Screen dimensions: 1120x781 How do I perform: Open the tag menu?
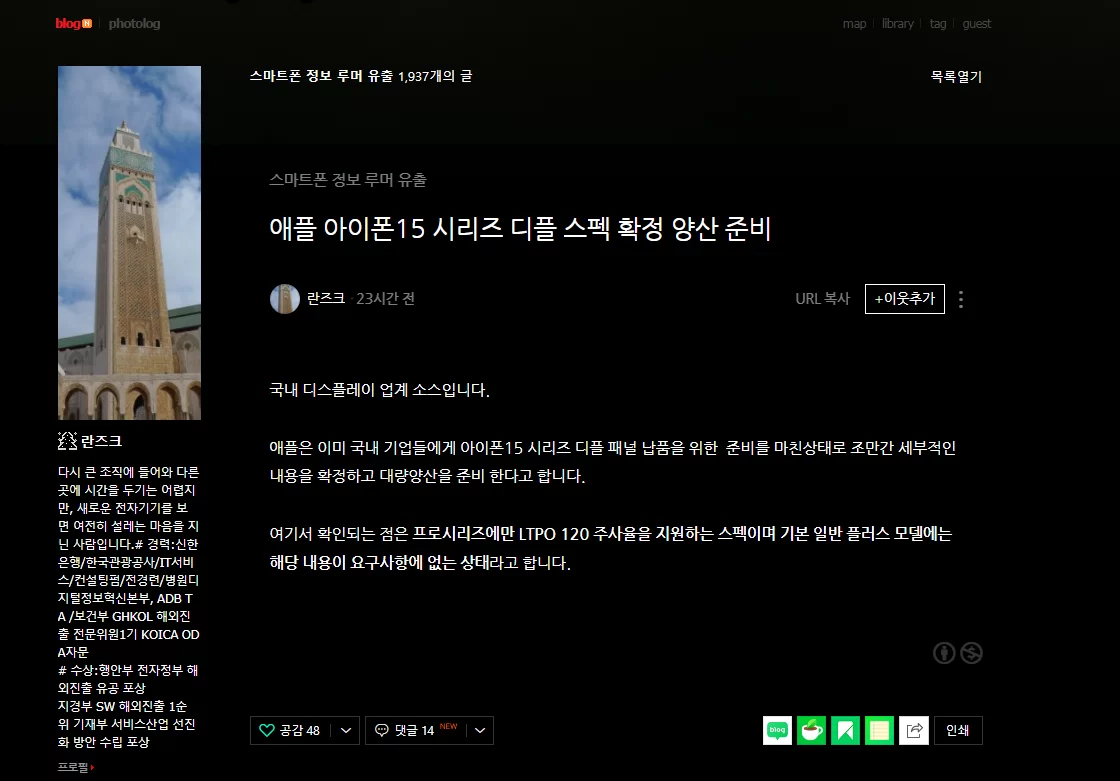(x=938, y=24)
